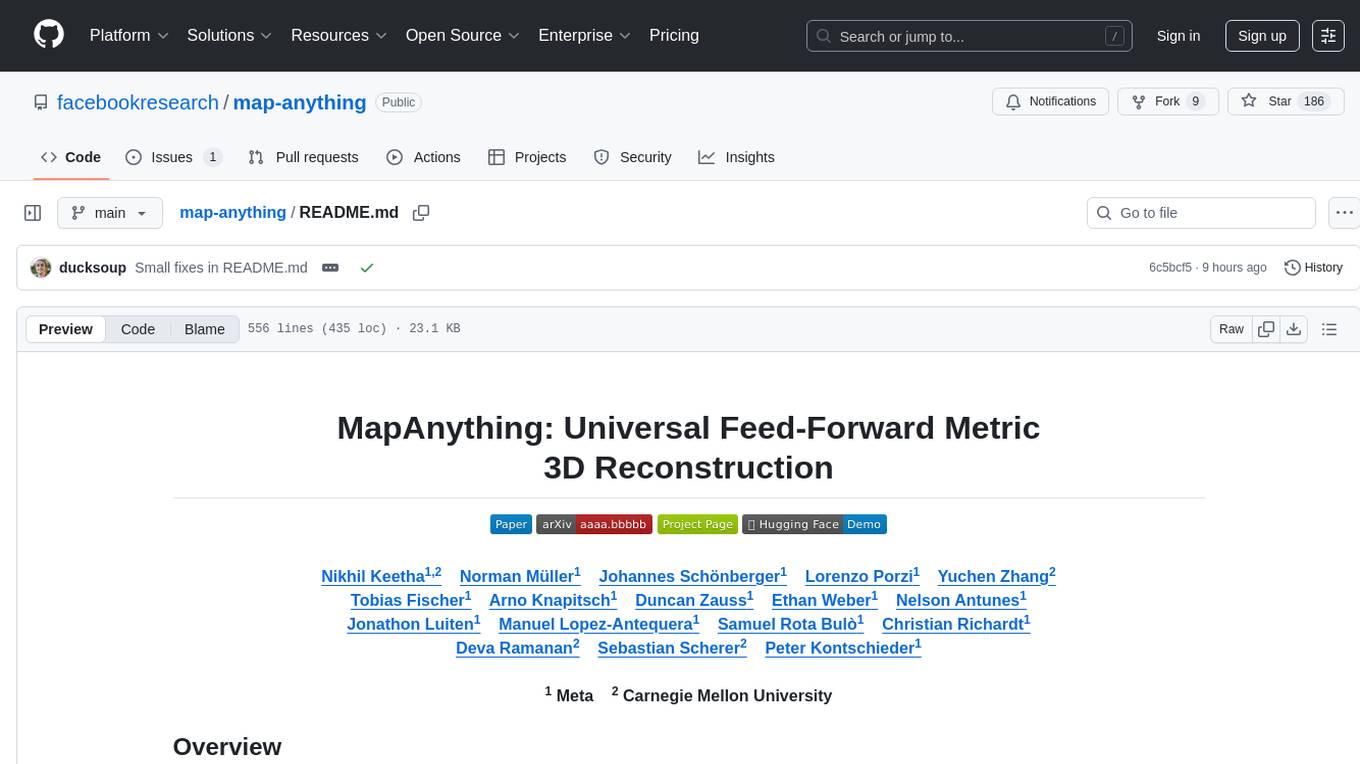This screenshot has height=764, width=1360.
Task: Open the GitHub homepage logo
Action: click(49, 35)
